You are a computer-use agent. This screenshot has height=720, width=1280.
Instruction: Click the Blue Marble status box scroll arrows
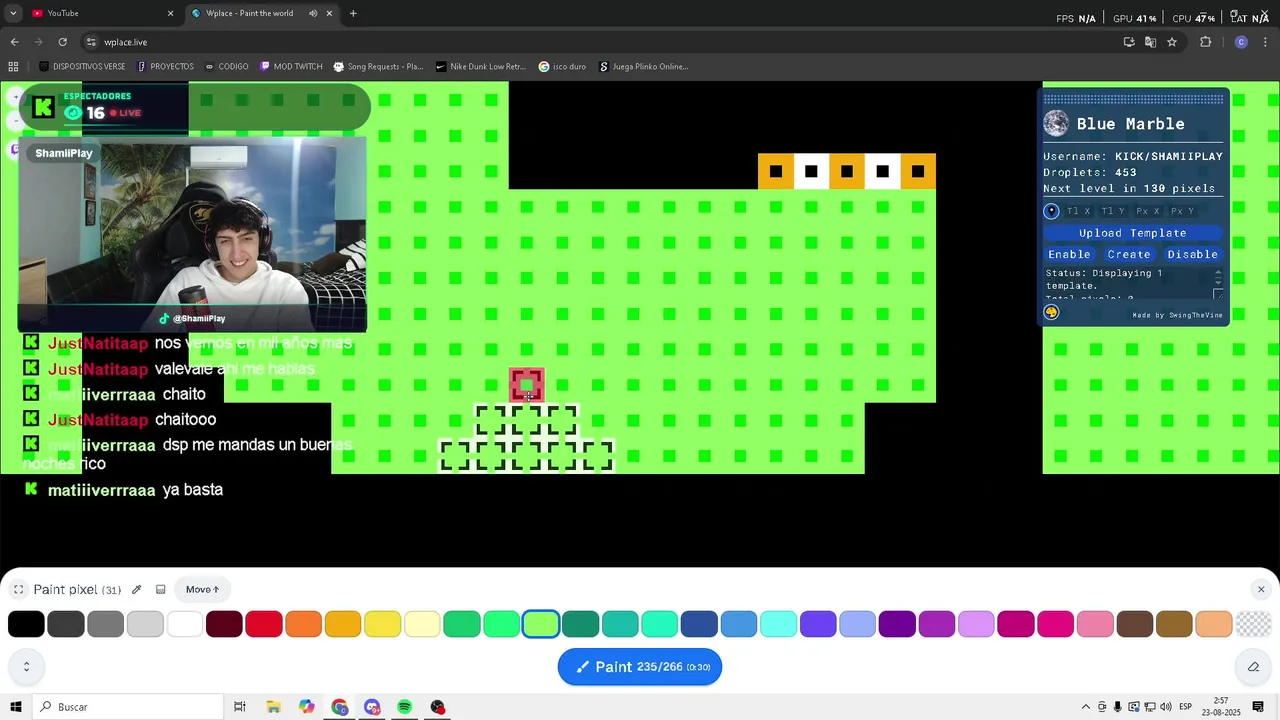point(1218,278)
